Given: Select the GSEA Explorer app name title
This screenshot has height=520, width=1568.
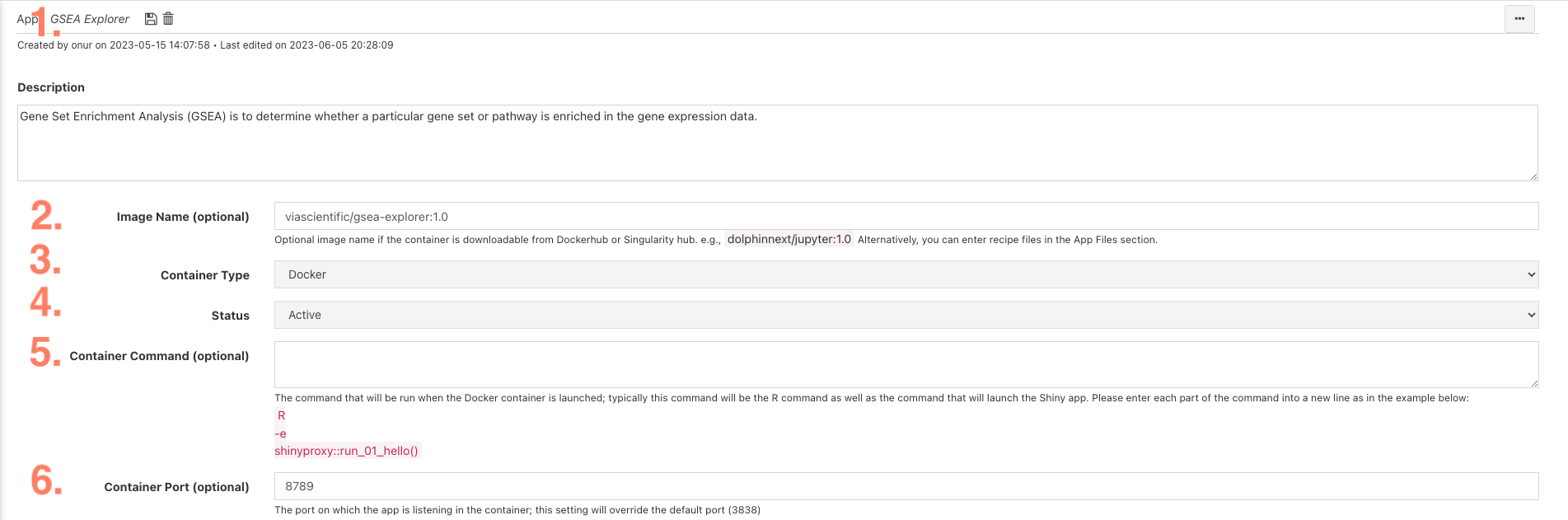Looking at the screenshot, I should click(90, 19).
